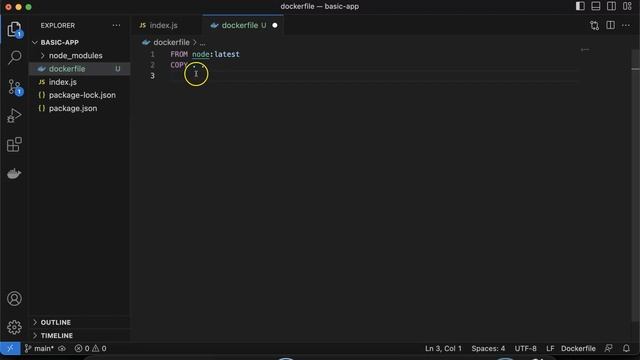Viewport: 640px width, 360px height.
Task: Click the EXPLORER panel title
Action: tap(58, 25)
